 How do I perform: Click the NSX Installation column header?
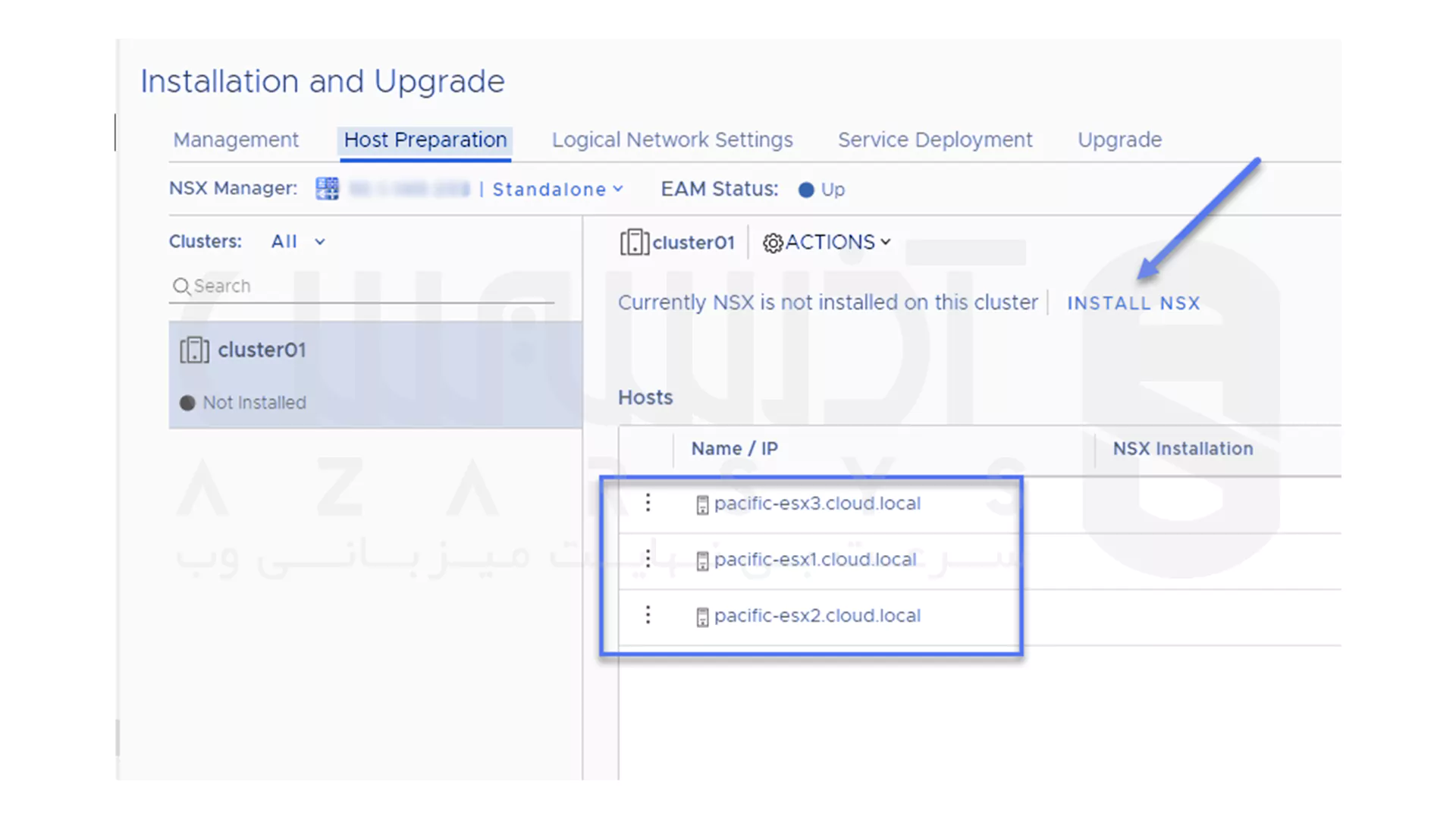coord(1182,449)
